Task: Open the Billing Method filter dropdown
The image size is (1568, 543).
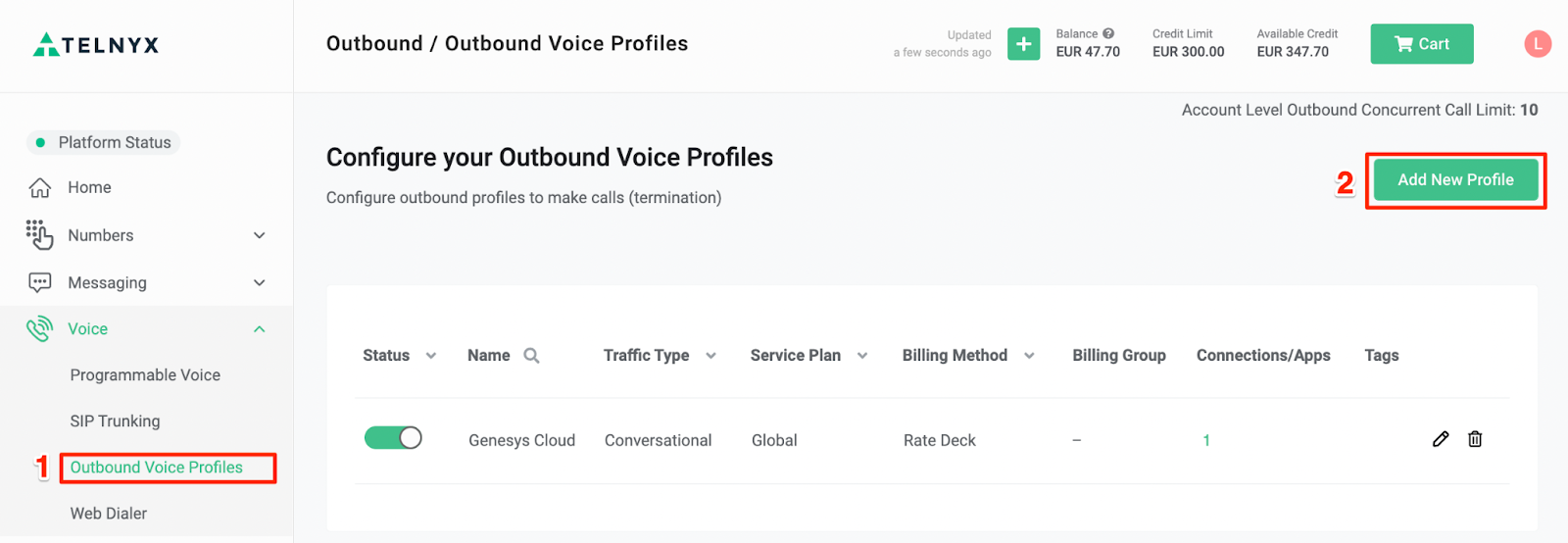Action: point(1029,356)
